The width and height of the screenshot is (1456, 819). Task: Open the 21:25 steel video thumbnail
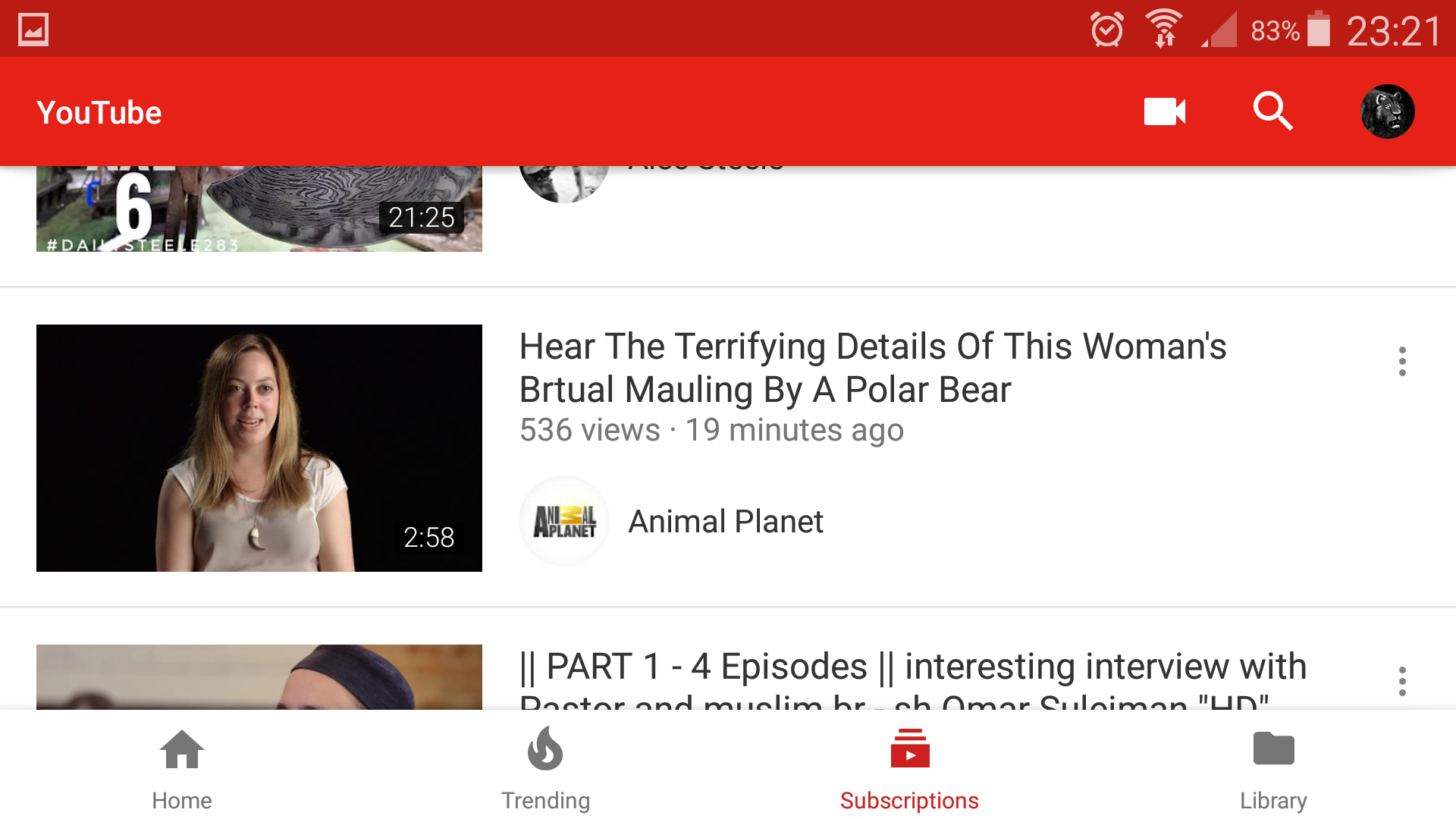pos(259,209)
